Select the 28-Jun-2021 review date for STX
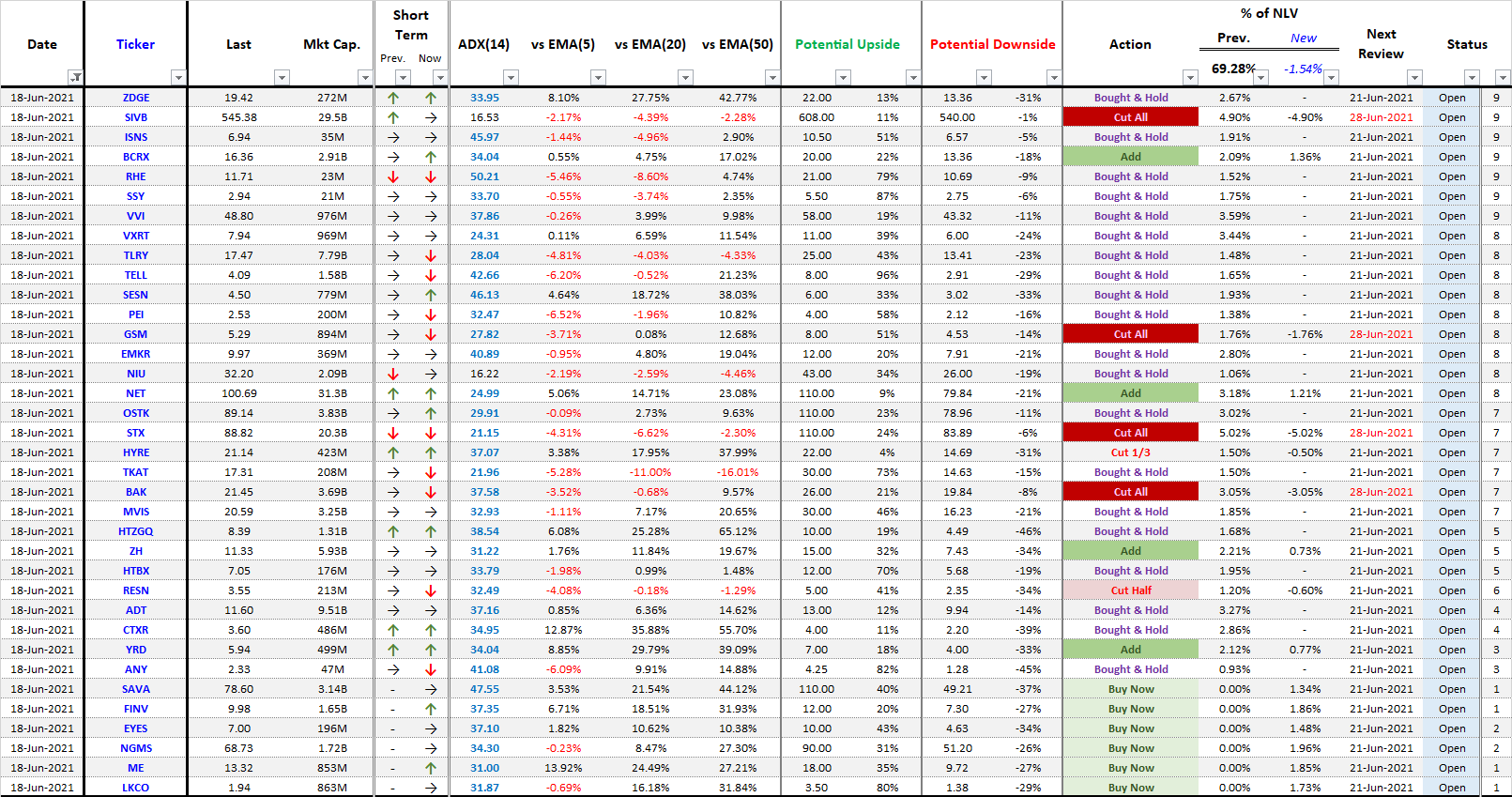Image resolution: width=1512 pixels, height=797 pixels. [x=1382, y=433]
